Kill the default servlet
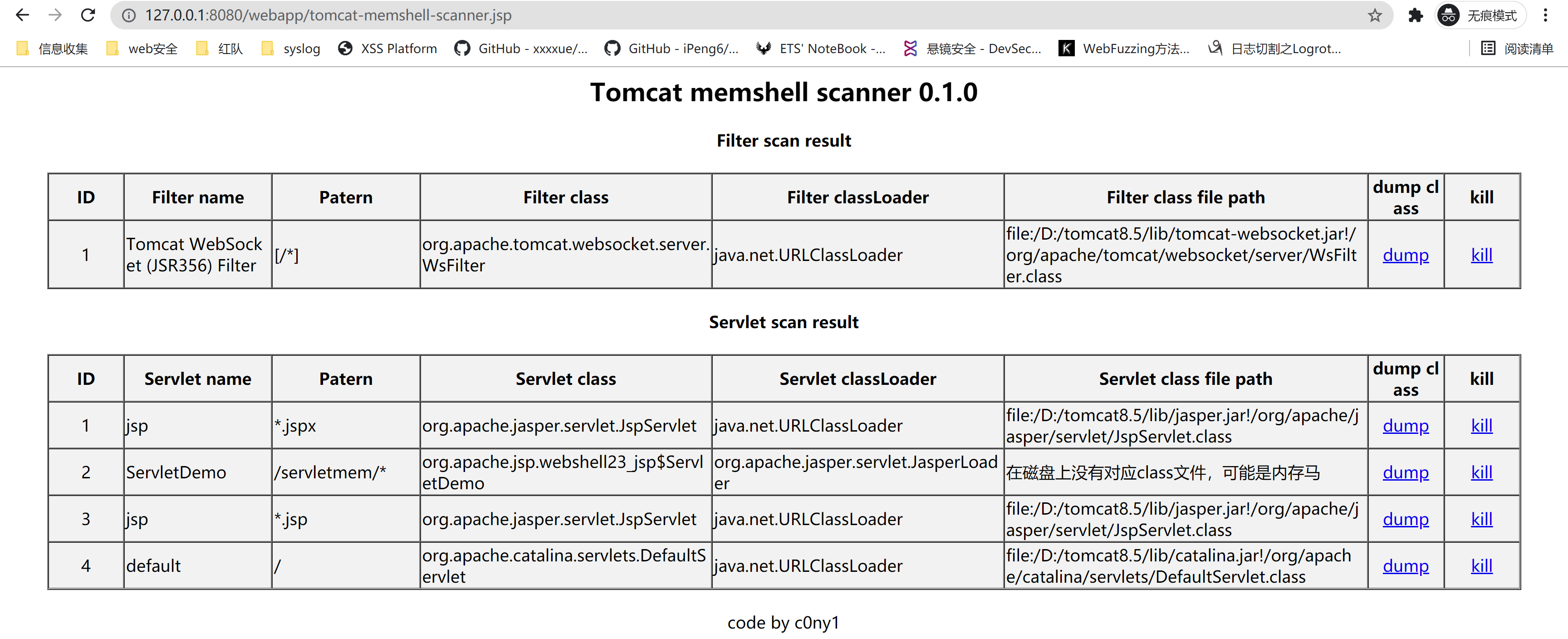This screenshot has width=1568, height=639. 1481,566
